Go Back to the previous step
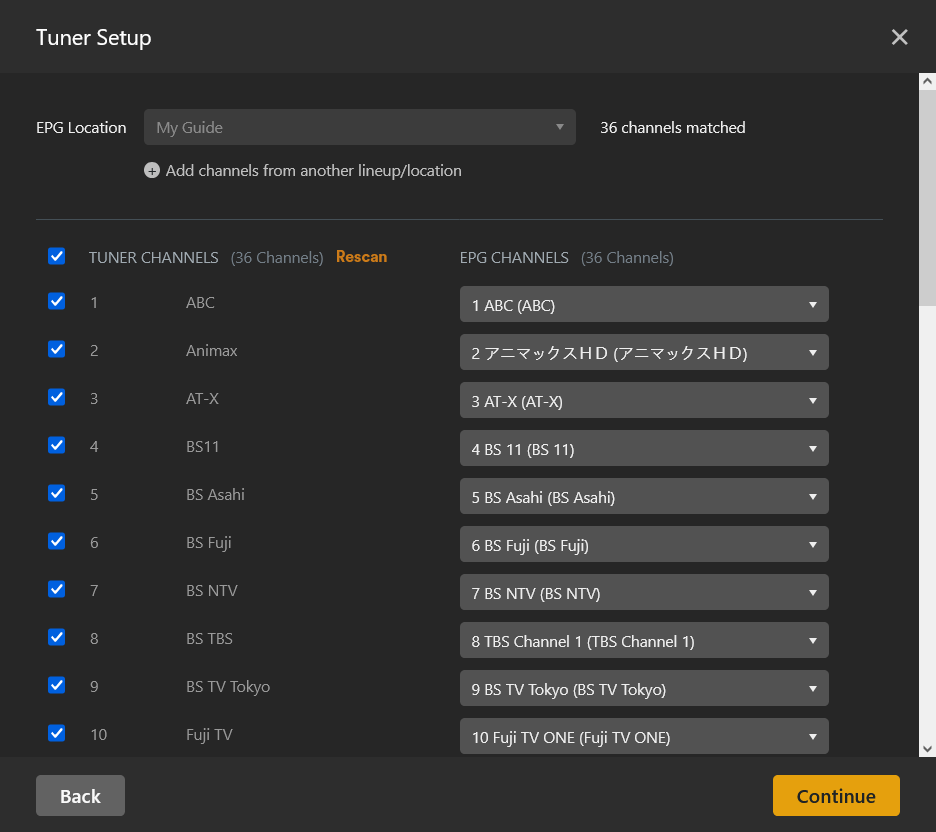The height and width of the screenshot is (832, 936). click(x=80, y=795)
